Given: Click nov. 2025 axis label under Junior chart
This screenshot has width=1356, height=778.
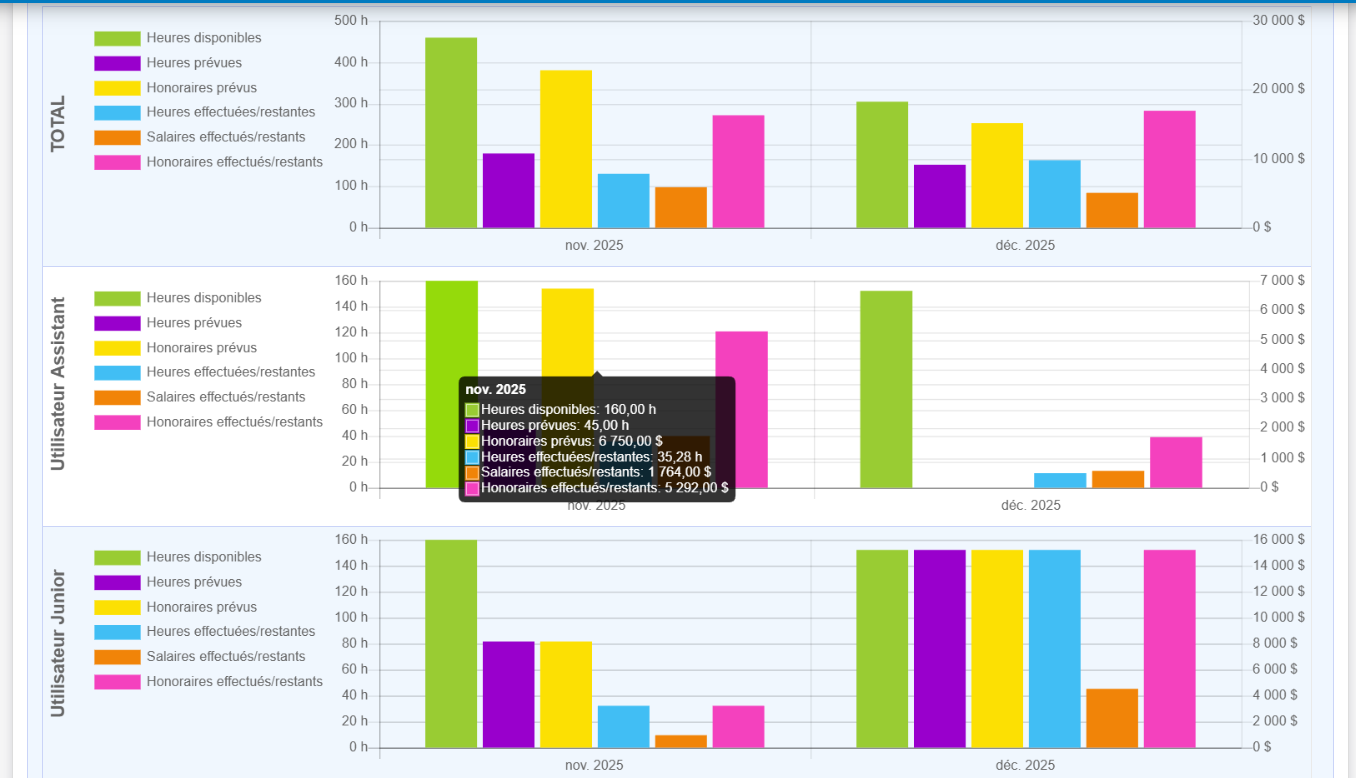Looking at the screenshot, I should pyautogui.click(x=594, y=765).
